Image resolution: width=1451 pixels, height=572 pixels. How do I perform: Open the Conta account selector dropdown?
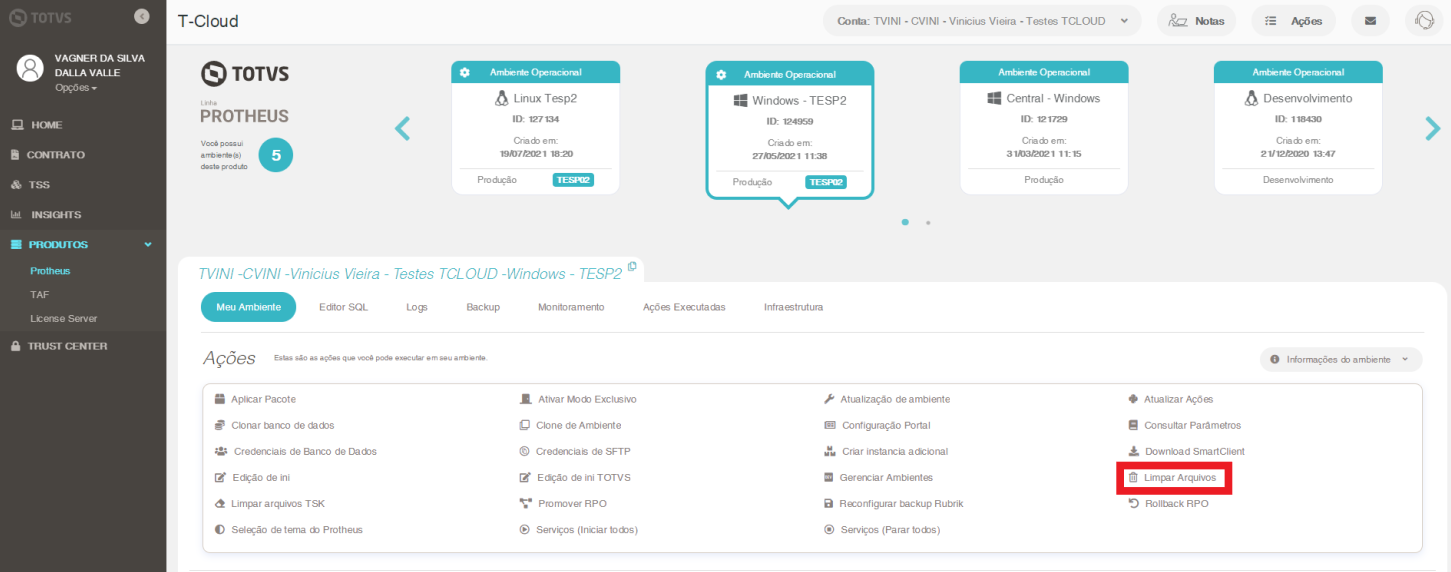tap(982, 20)
